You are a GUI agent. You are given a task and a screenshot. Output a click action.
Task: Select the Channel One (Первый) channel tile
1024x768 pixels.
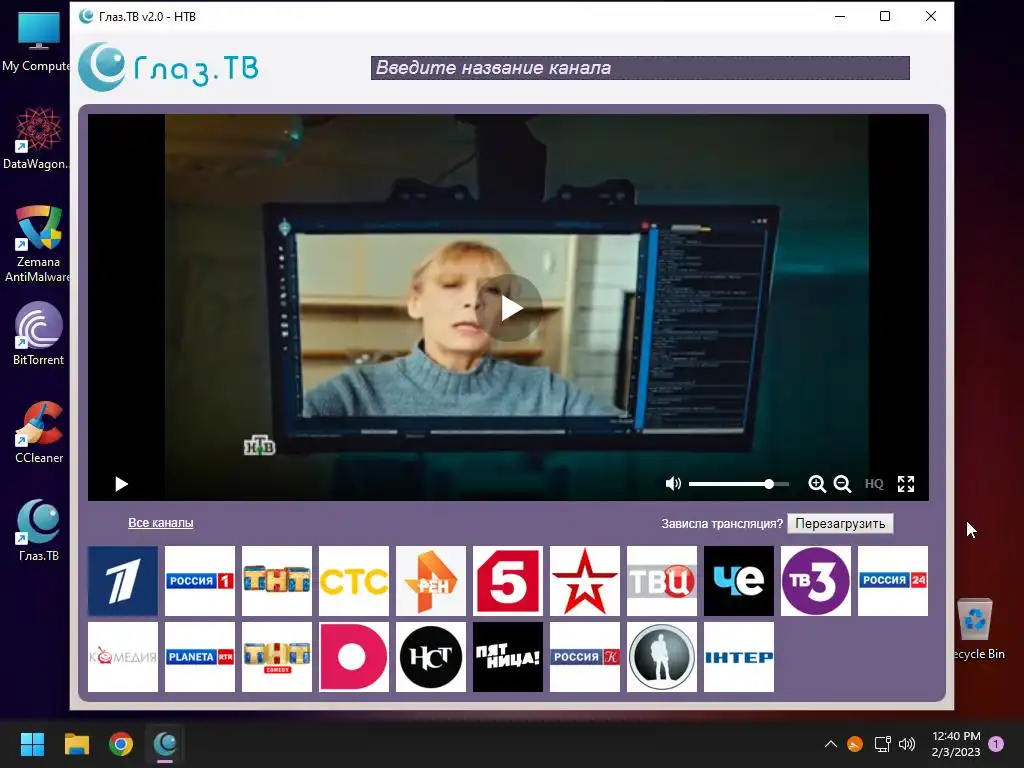point(123,581)
